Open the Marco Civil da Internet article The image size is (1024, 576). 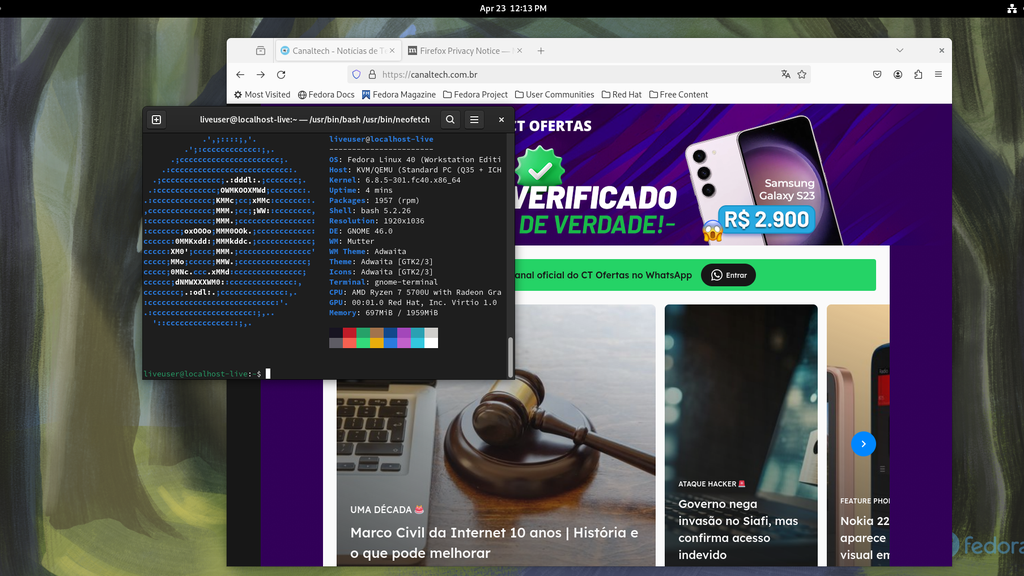(x=494, y=533)
